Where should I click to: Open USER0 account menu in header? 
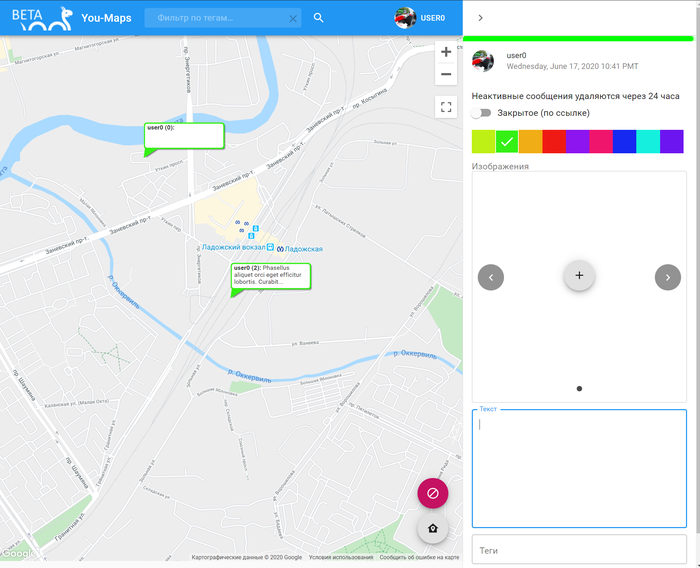coord(419,18)
